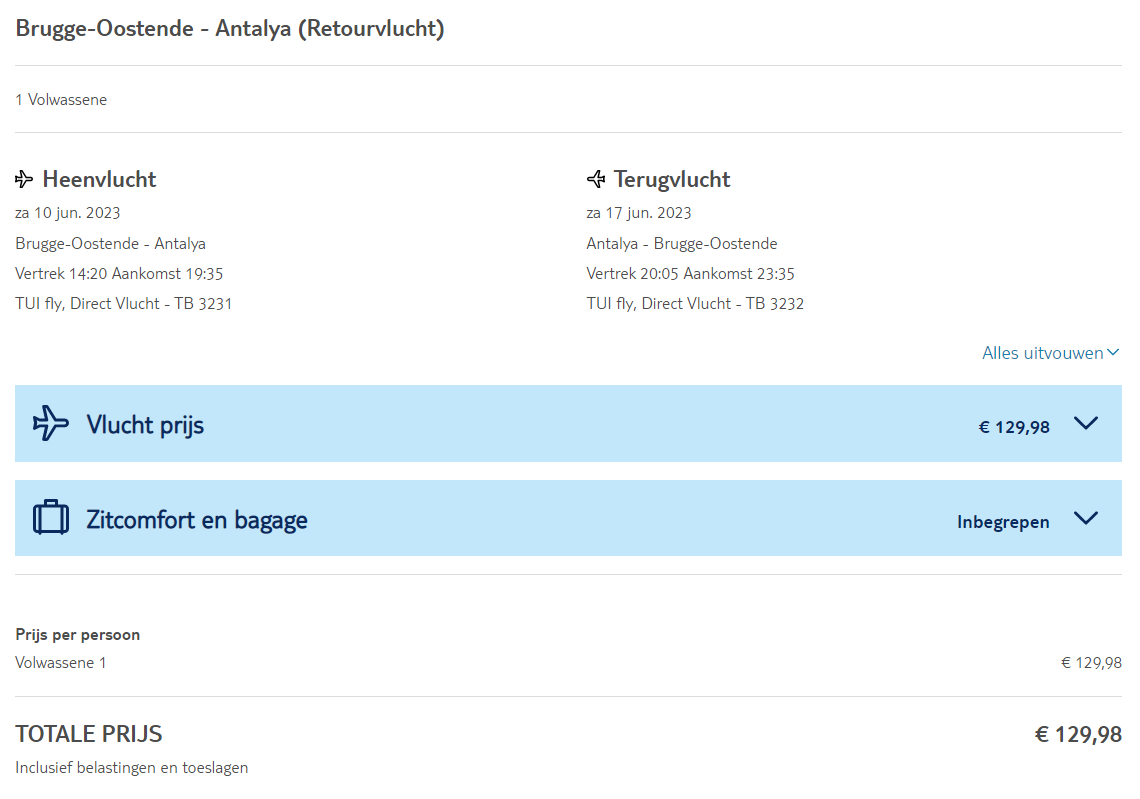Viewport: 1140px width, 799px height.
Task: Click the airplane icon in Vlucht prijs bar
Action: [x=51, y=424]
